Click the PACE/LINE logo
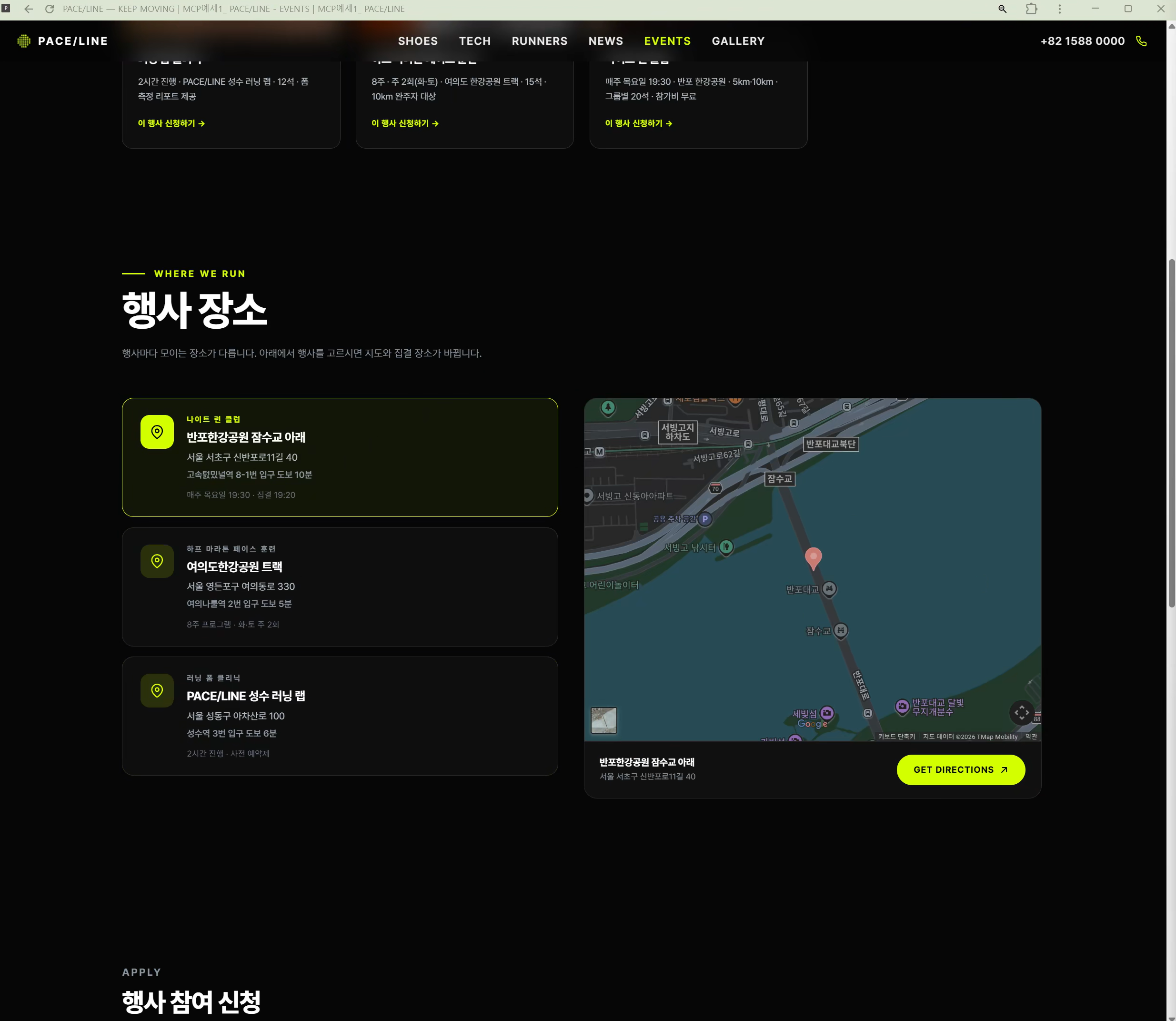This screenshot has width=1176, height=1021. 63,41
